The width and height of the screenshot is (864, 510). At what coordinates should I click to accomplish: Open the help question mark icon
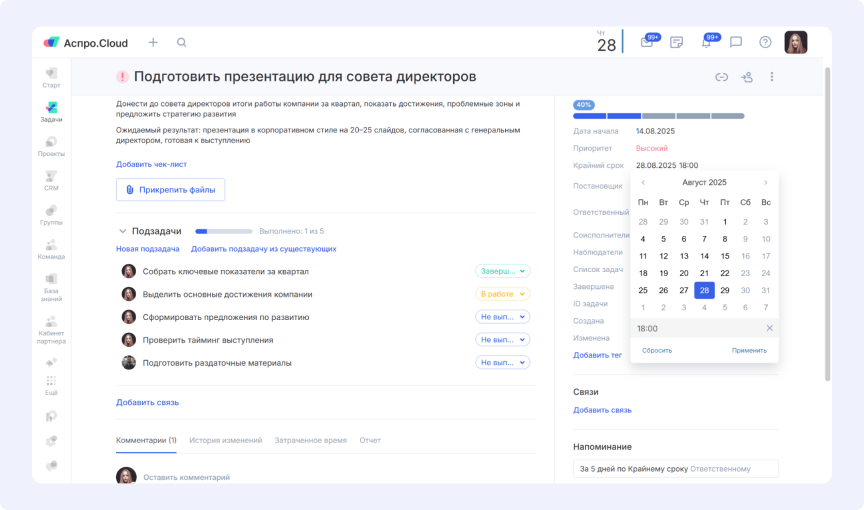pyautogui.click(x=765, y=42)
